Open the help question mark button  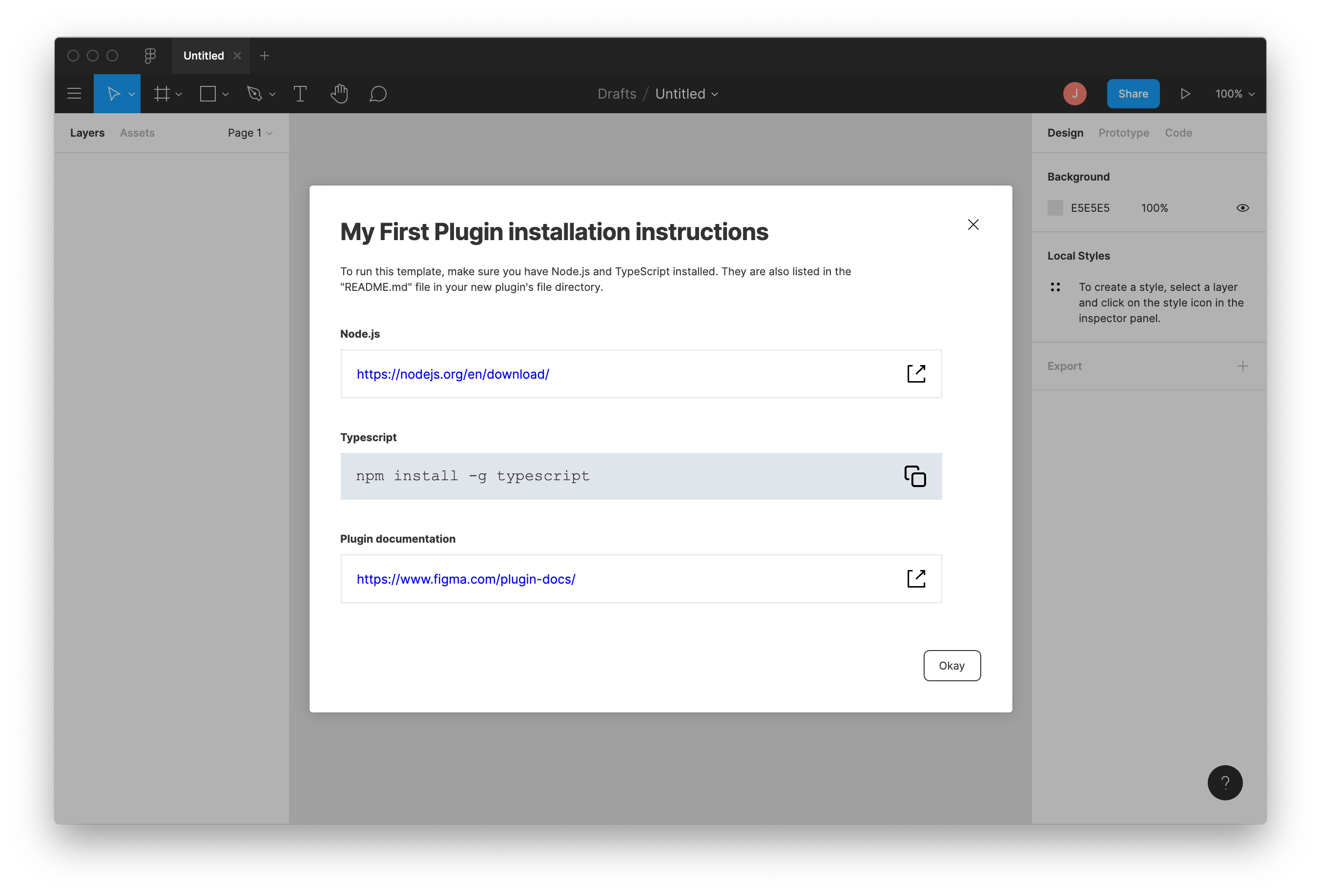click(1224, 782)
